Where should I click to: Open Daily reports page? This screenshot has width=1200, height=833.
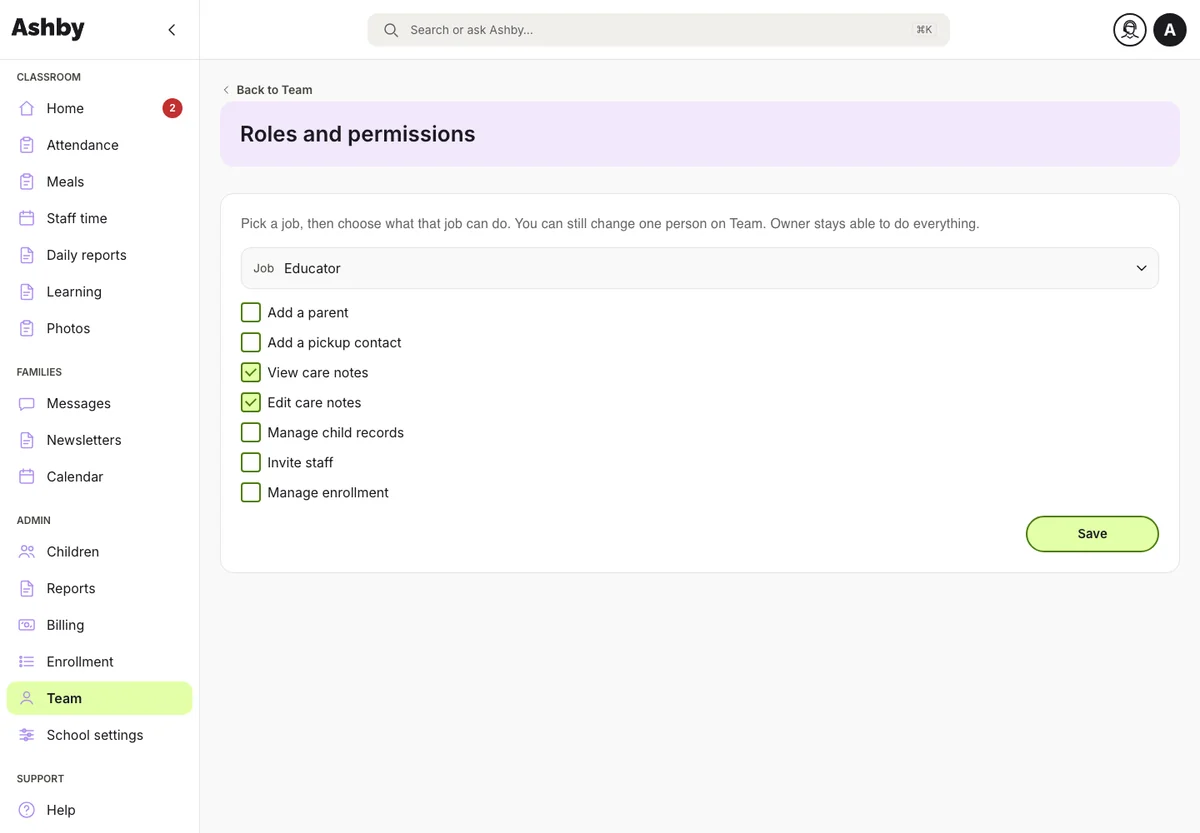(99, 255)
